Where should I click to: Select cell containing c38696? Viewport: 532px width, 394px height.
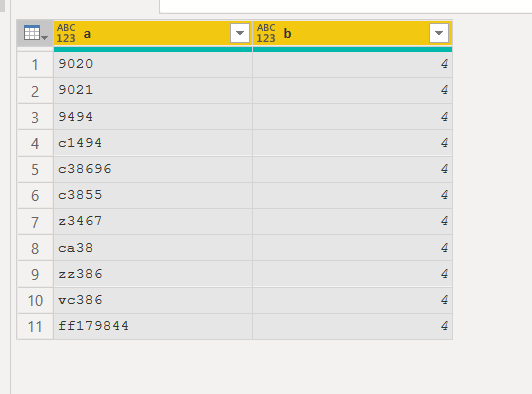point(153,169)
